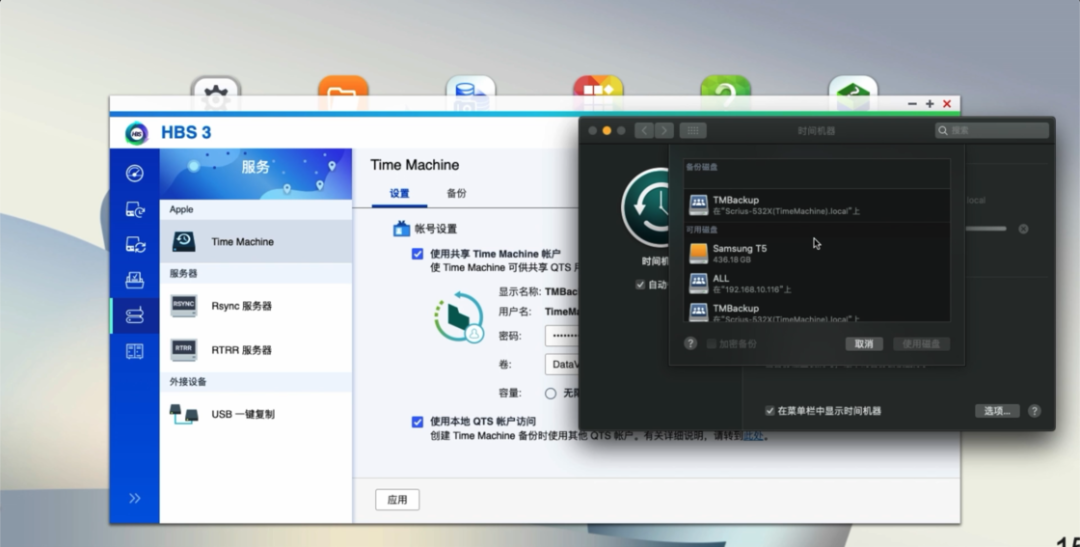Click the RSYNC server icon
This screenshot has height=547, width=1080.
(183, 306)
